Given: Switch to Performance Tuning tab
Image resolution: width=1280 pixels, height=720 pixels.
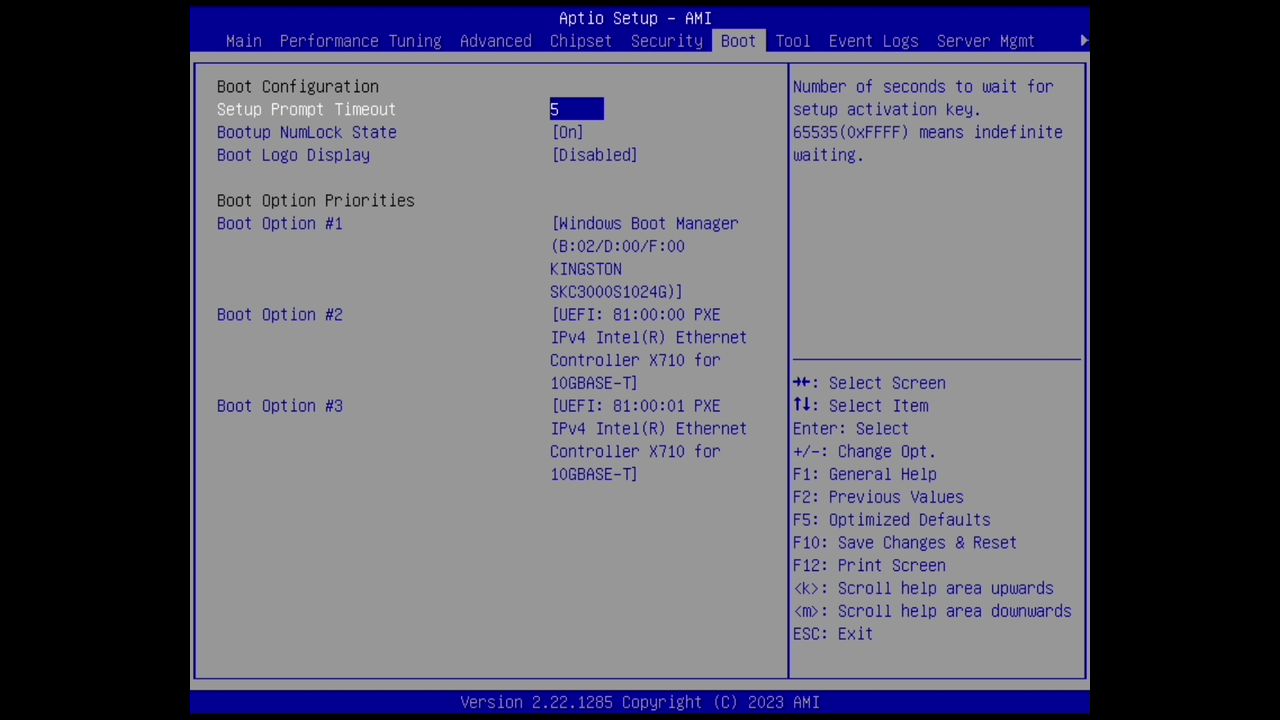Looking at the screenshot, I should click(360, 41).
